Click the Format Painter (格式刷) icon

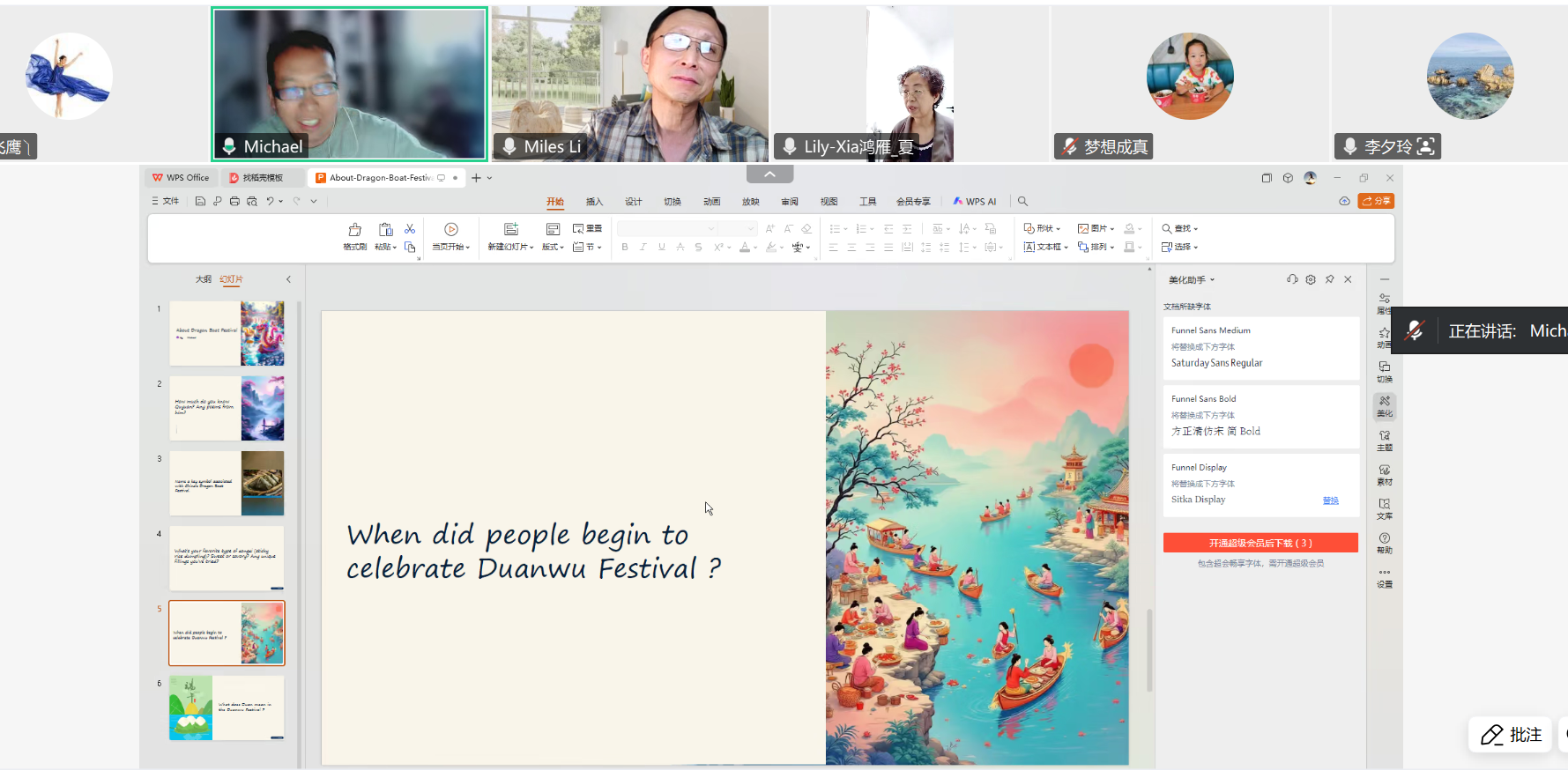pyautogui.click(x=354, y=231)
